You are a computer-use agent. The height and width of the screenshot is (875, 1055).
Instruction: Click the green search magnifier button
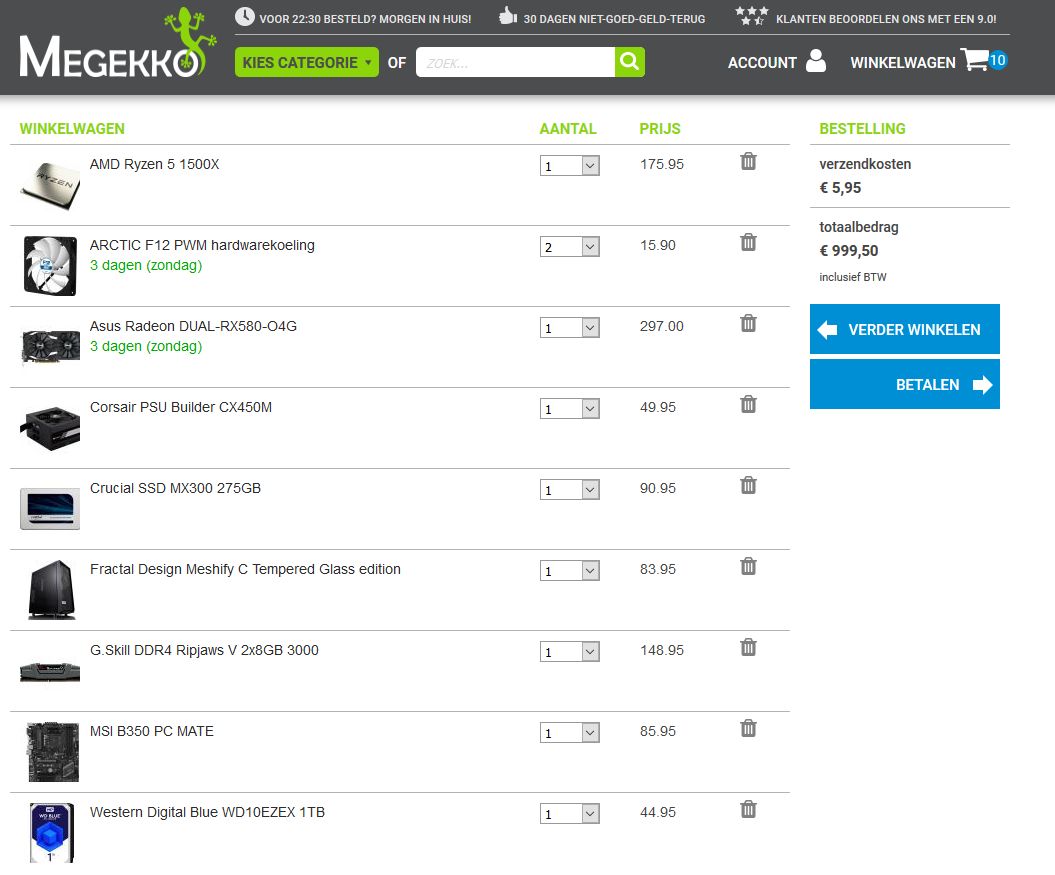click(x=629, y=62)
